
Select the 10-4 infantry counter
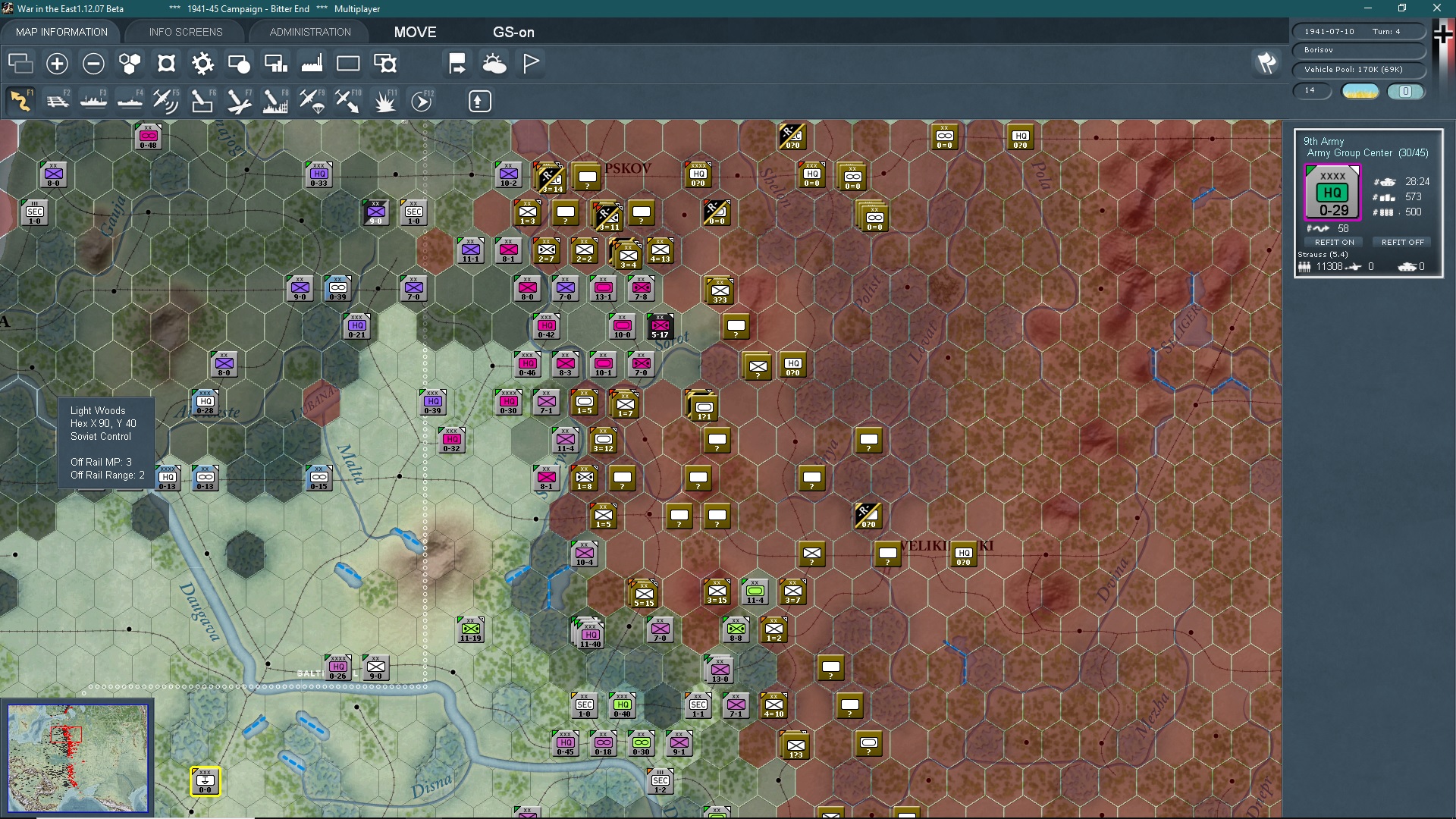585,554
